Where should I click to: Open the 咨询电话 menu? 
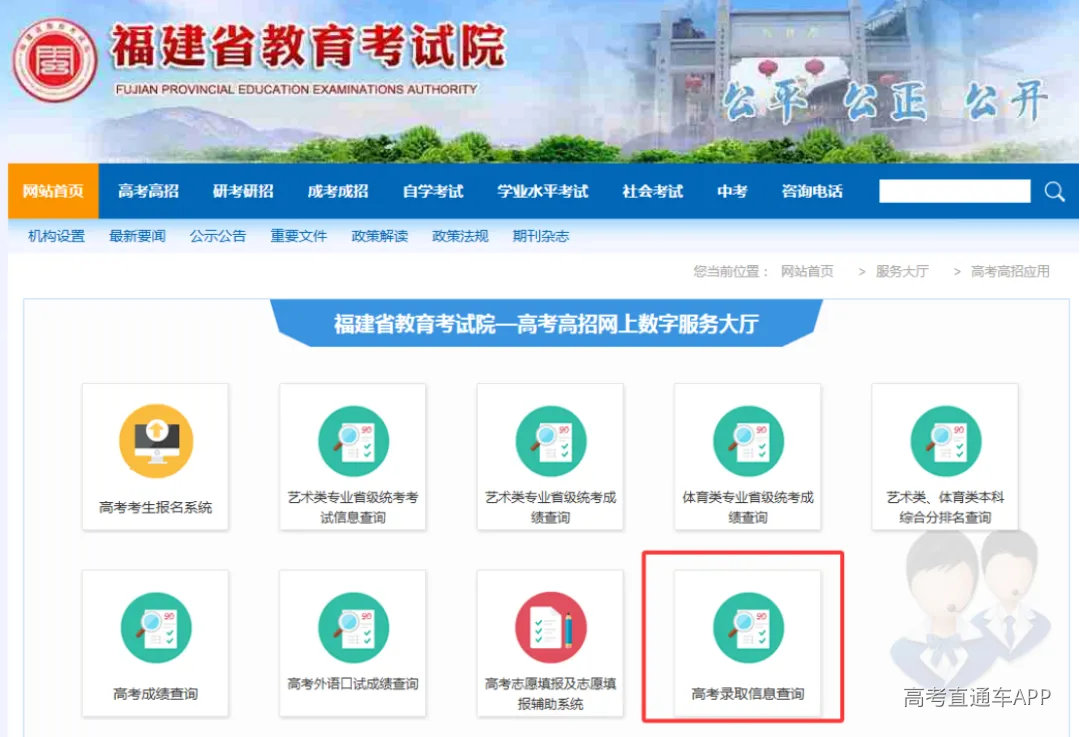point(812,191)
